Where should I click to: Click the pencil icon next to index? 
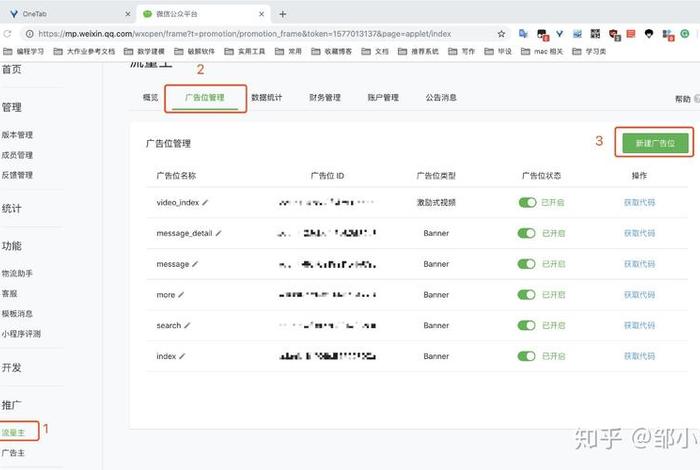point(182,356)
